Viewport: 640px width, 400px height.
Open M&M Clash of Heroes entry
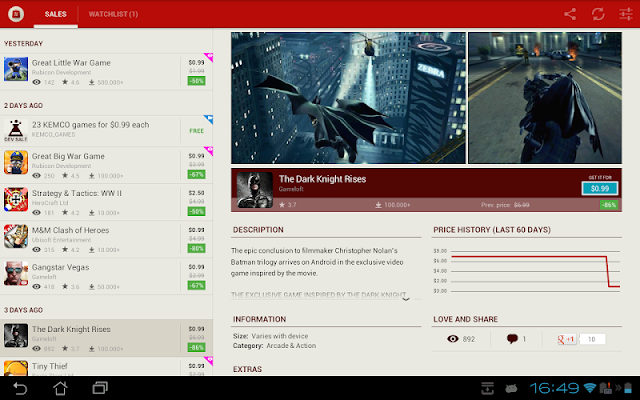click(106, 239)
